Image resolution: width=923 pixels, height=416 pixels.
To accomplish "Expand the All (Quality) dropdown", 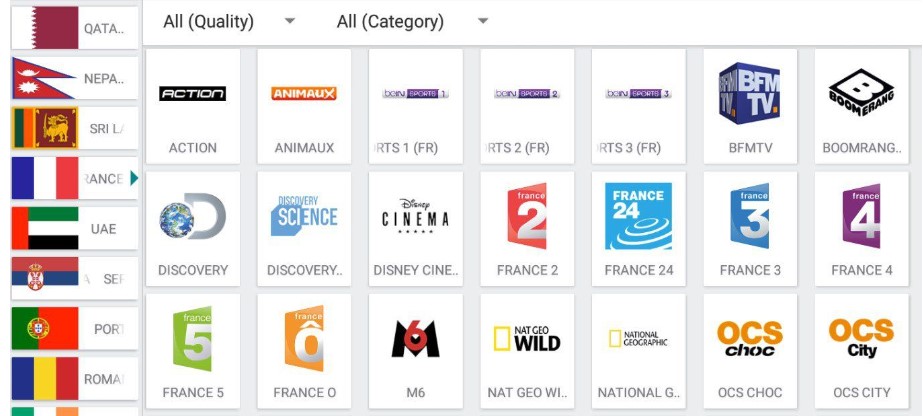I will click(x=229, y=22).
